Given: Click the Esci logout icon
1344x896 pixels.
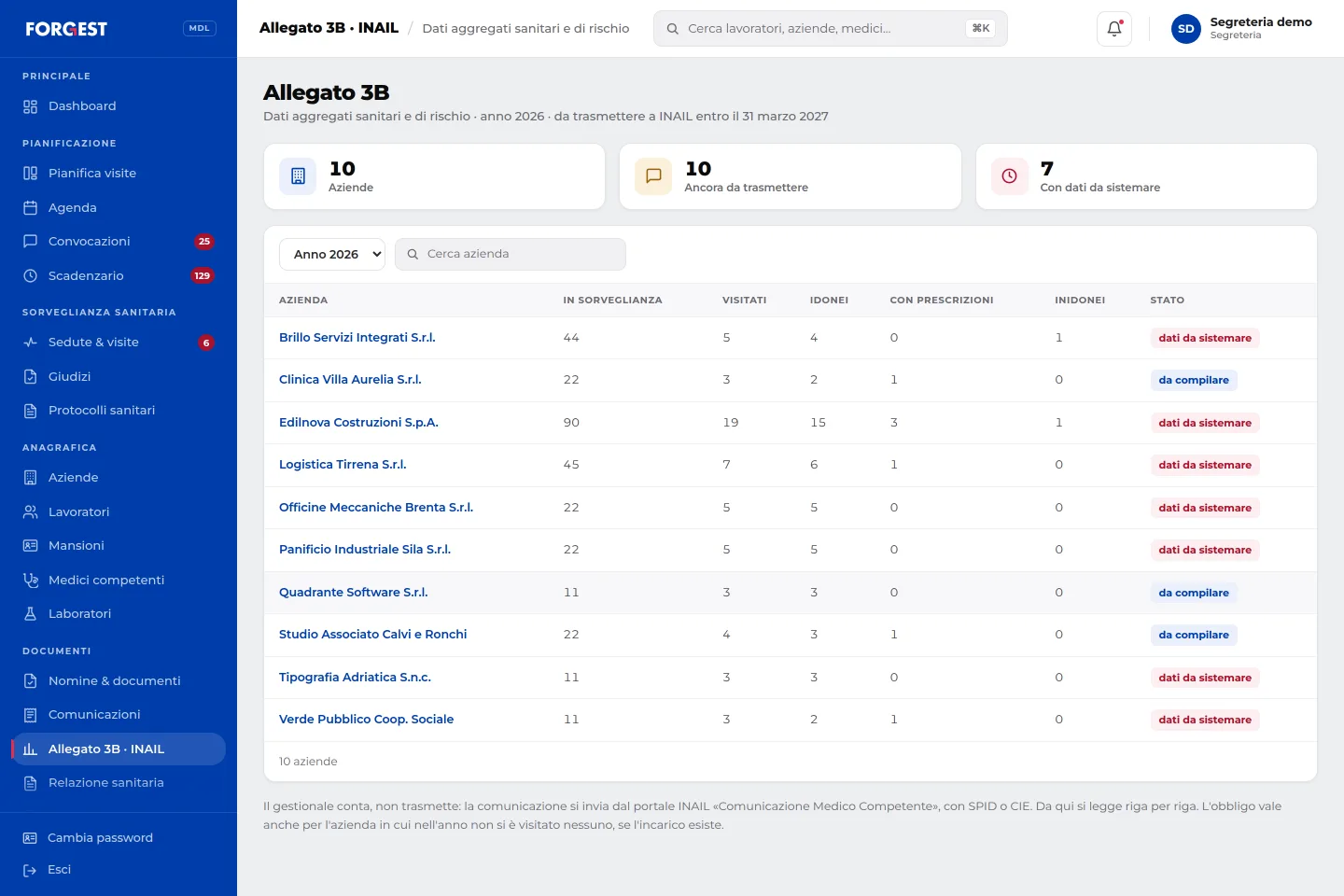Looking at the screenshot, I should pos(30,871).
